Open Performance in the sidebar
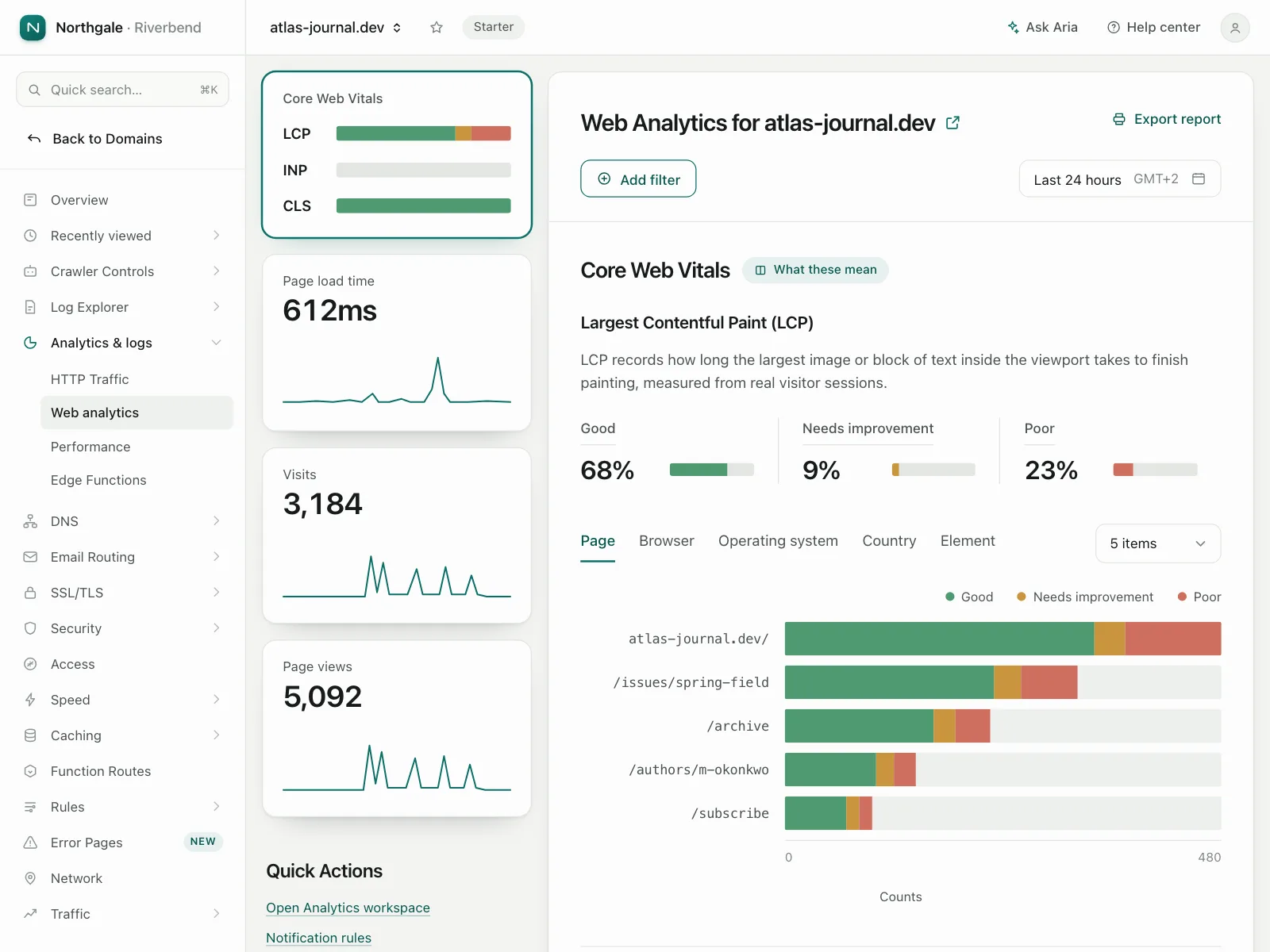 (x=137, y=447)
